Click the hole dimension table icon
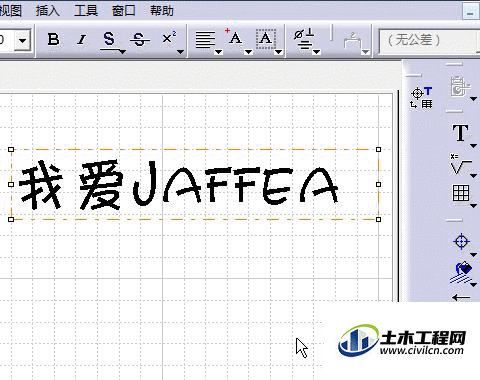Image resolution: width=480 pixels, height=380 pixels. click(421, 97)
